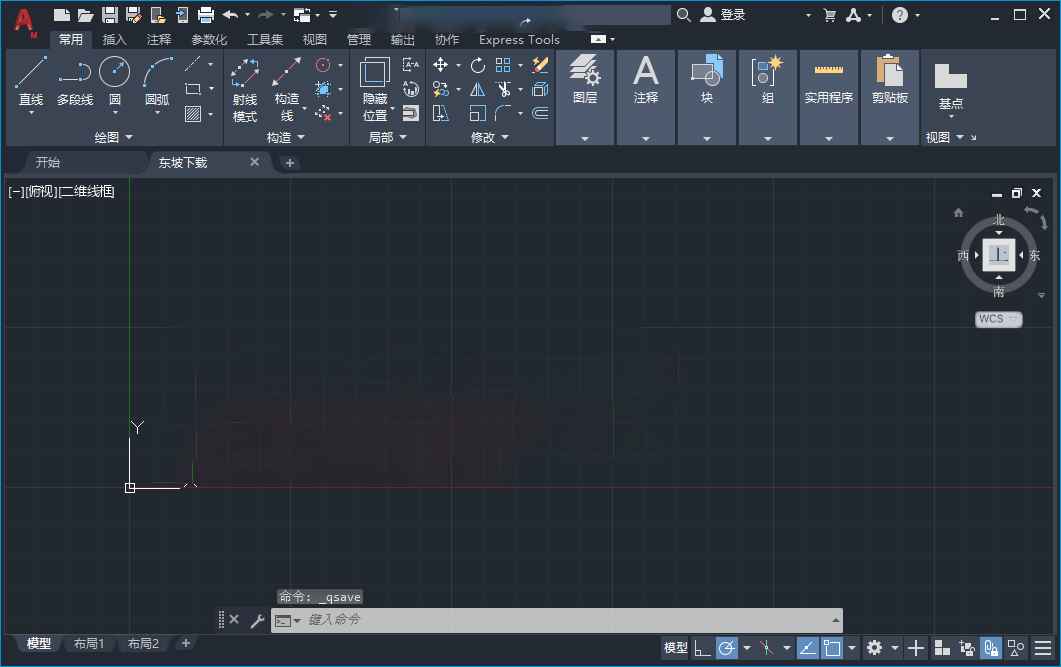
Task: Click the Hatch pattern icon in 绘图 panel
Action: point(193,114)
